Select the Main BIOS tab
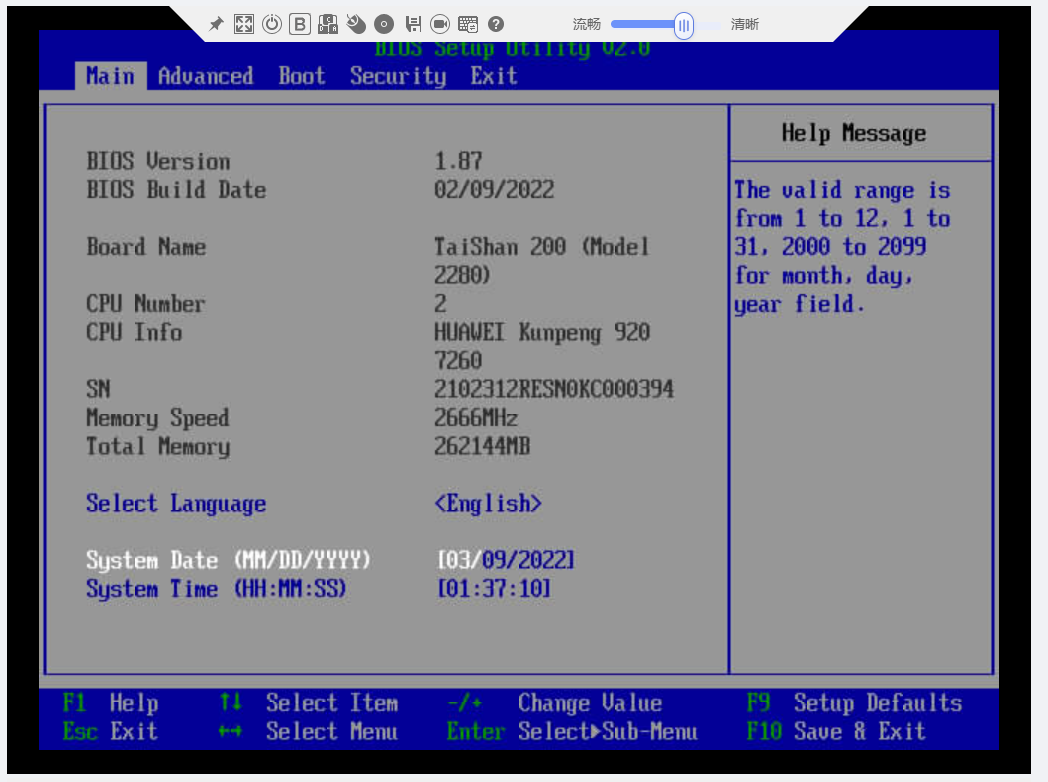The image size is (1048, 782). pos(110,76)
